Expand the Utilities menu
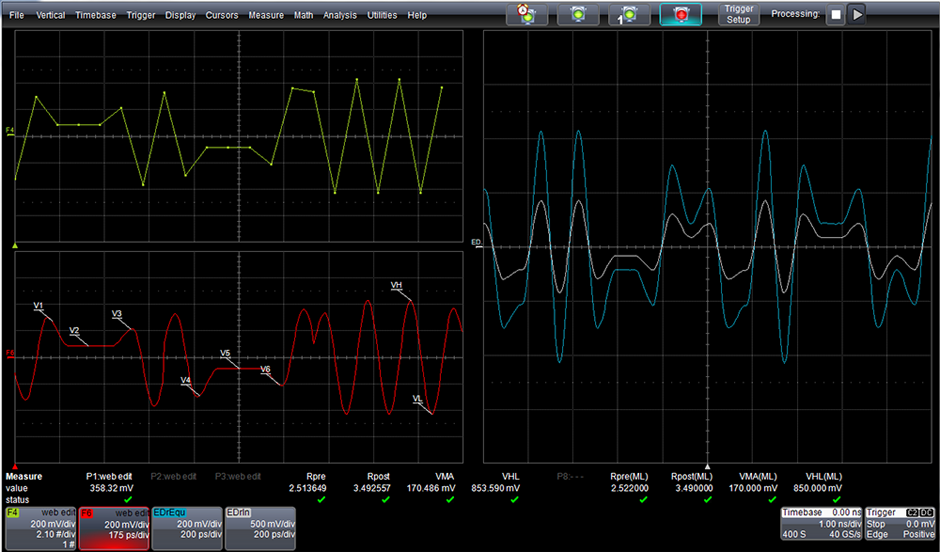Screen dimensions: 940x552 pyautogui.click(x=381, y=15)
